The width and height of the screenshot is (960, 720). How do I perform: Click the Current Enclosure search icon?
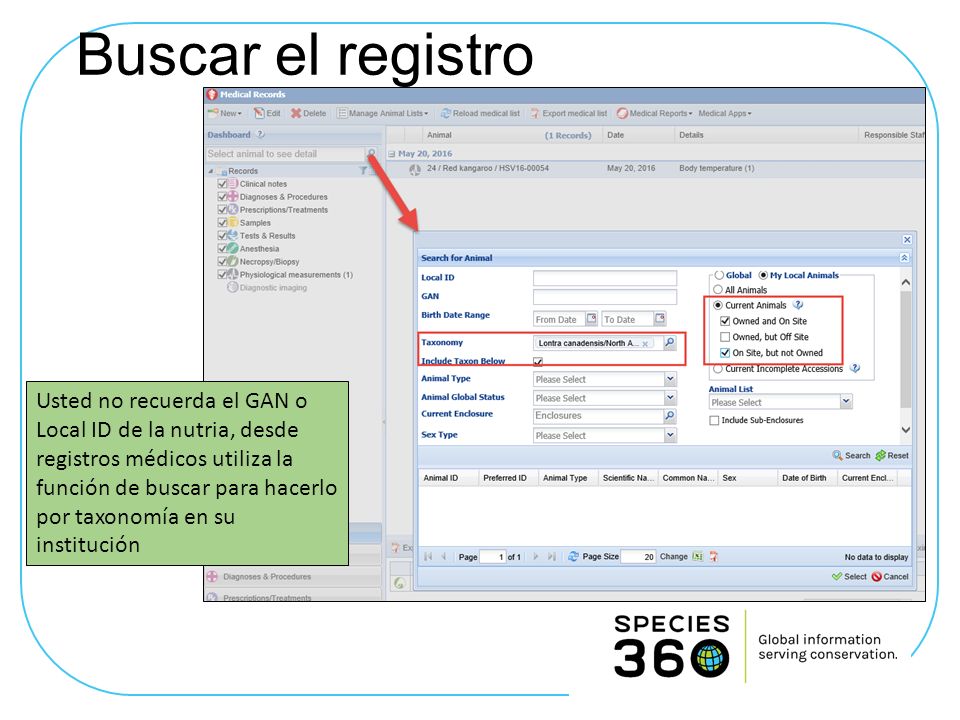pyautogui.click(x=670, y=416)
